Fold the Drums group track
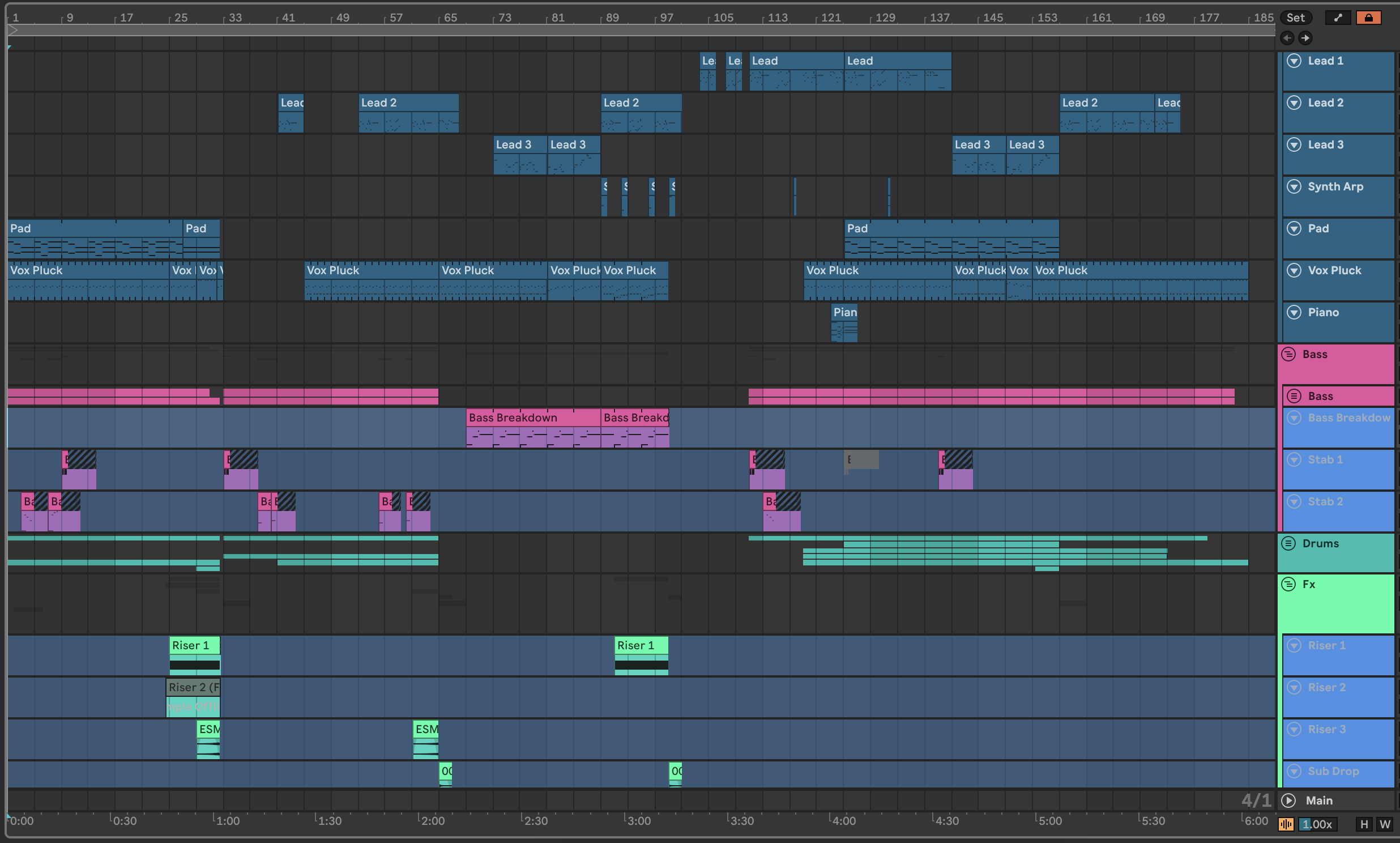Image resolution: width=1400 pixels, height=843 pixels. coord(1289,544)
